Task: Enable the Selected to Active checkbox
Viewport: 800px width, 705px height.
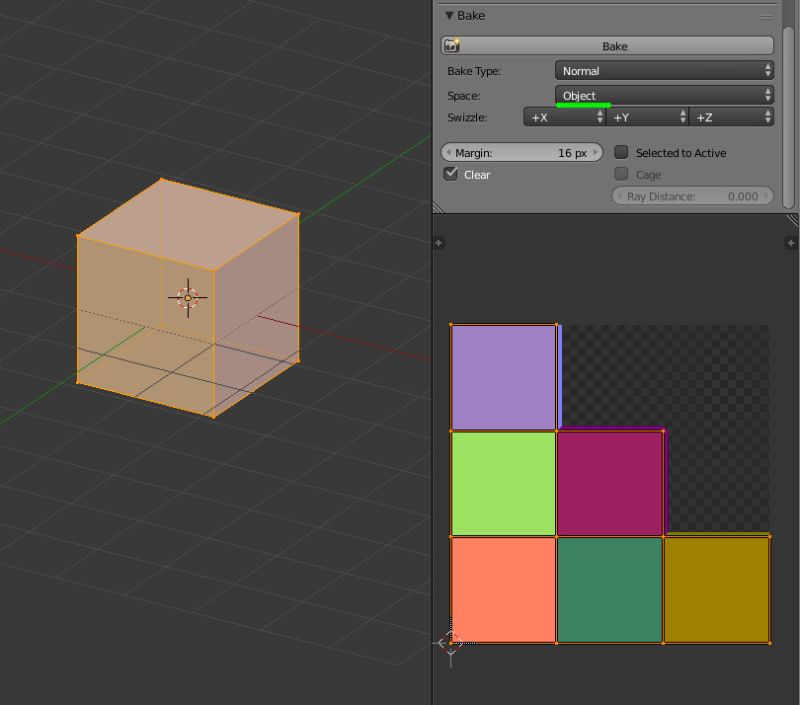Action: [620, 151]
